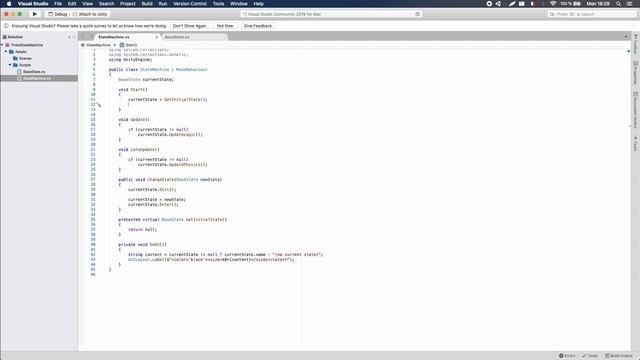Switch to the BaseState.cs tab
The height and width of the screenshot is (360, 640).
click(177, 37)
